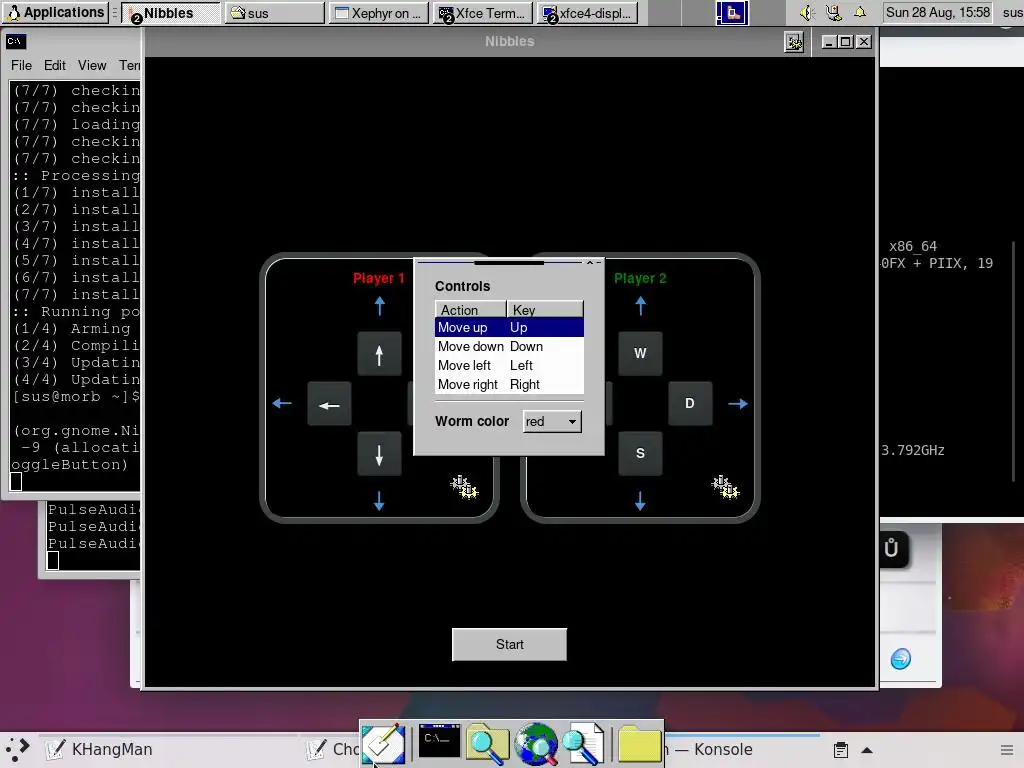Click the blue round arrow button at right
Image resolution: width=1024 pixels, height=768 pixels.
pos(901,658)
